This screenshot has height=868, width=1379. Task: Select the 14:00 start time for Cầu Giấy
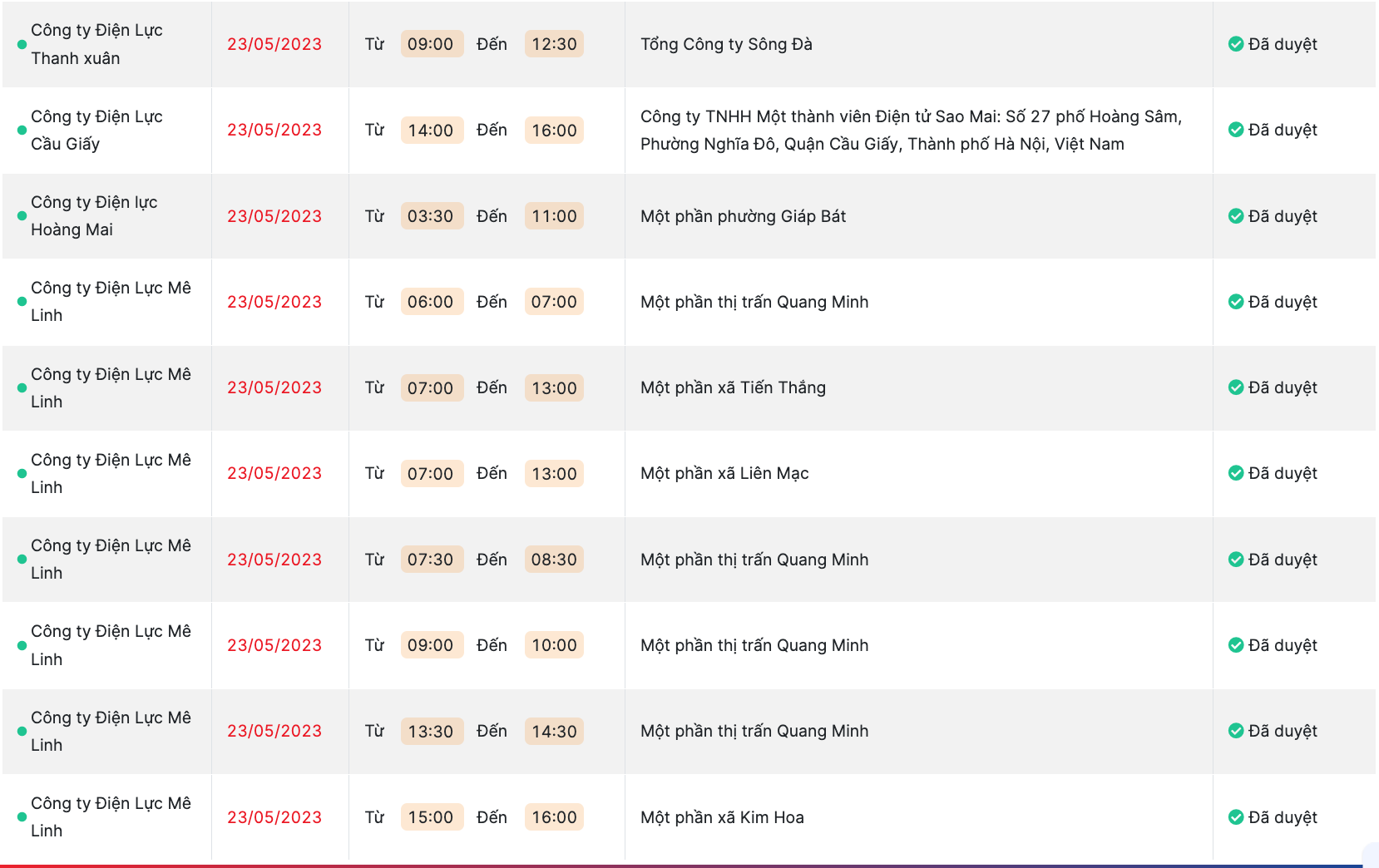[x=431, y=131]
